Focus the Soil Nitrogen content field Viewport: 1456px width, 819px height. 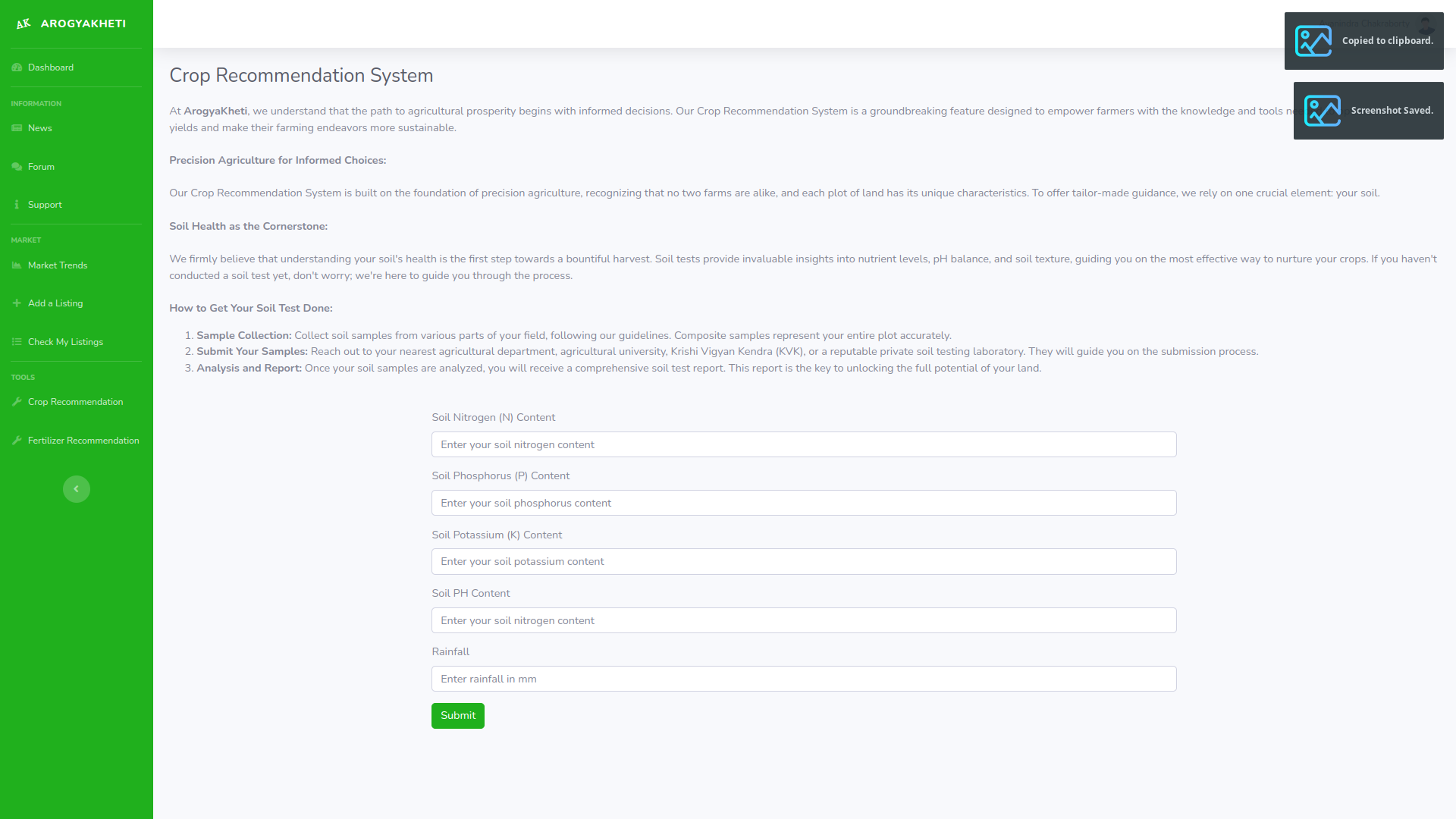pos(804,444)
